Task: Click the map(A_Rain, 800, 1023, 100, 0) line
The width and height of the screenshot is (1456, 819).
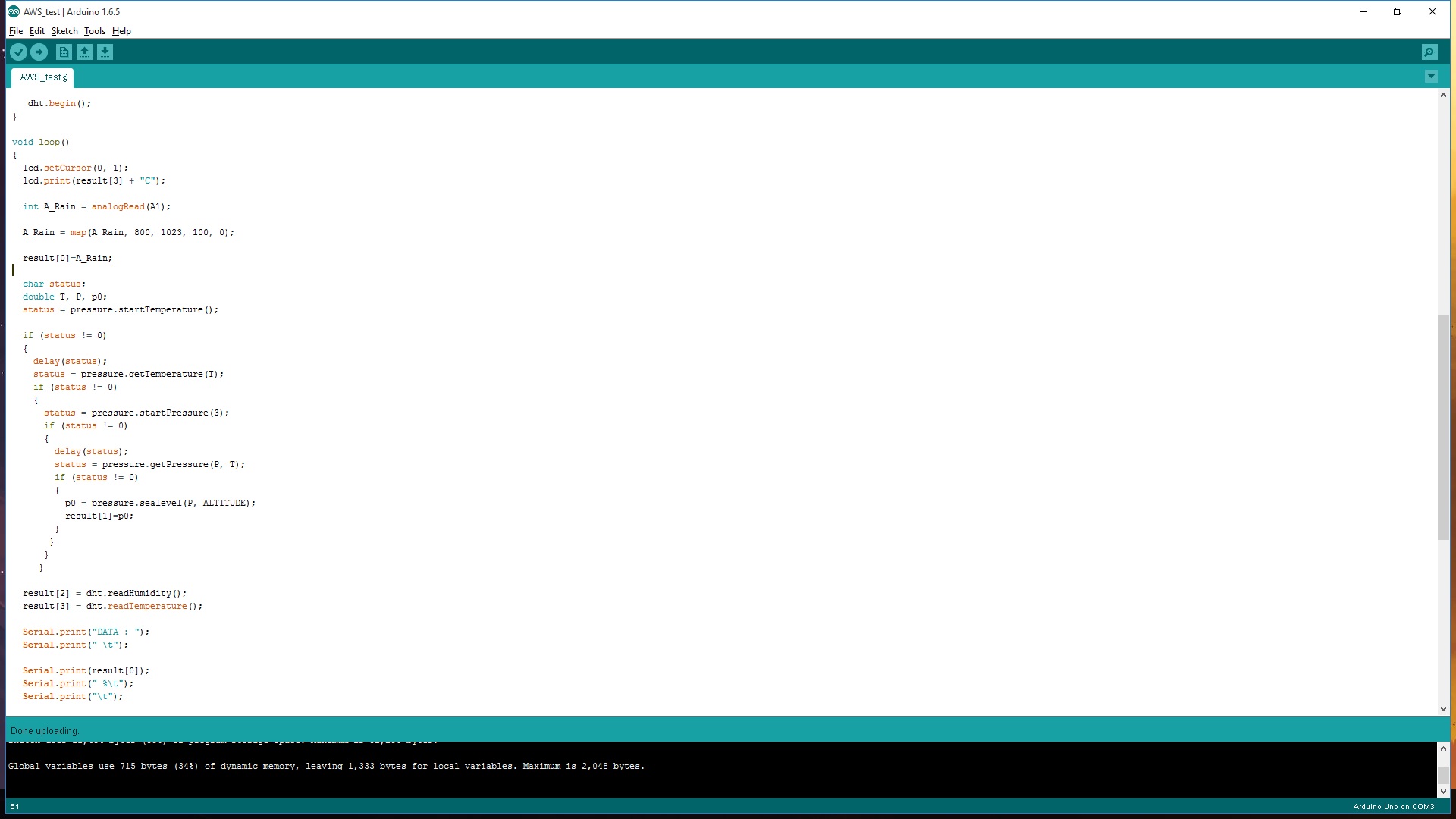Action: 128,233
